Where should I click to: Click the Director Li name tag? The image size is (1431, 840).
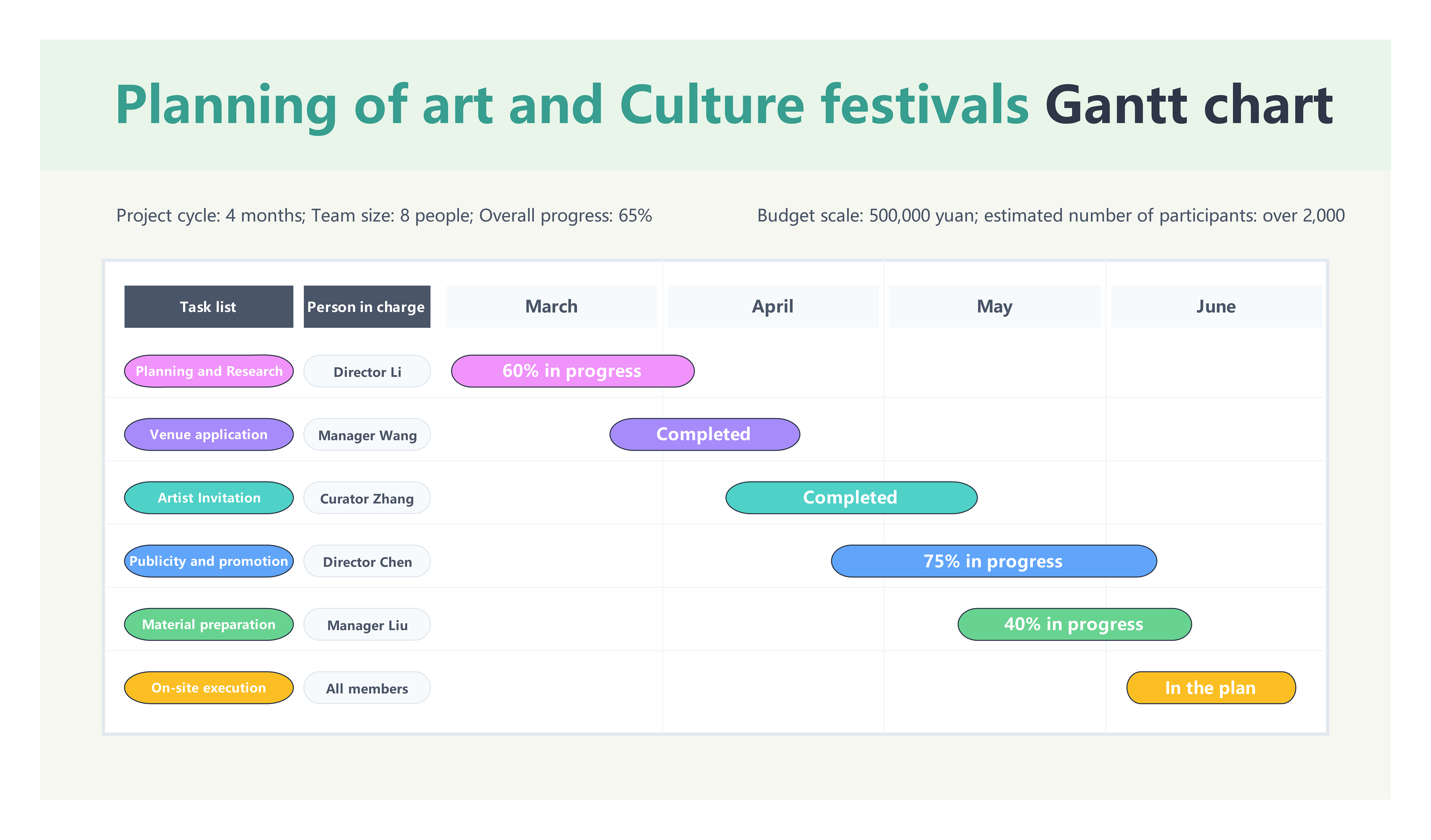click(367, 371)
